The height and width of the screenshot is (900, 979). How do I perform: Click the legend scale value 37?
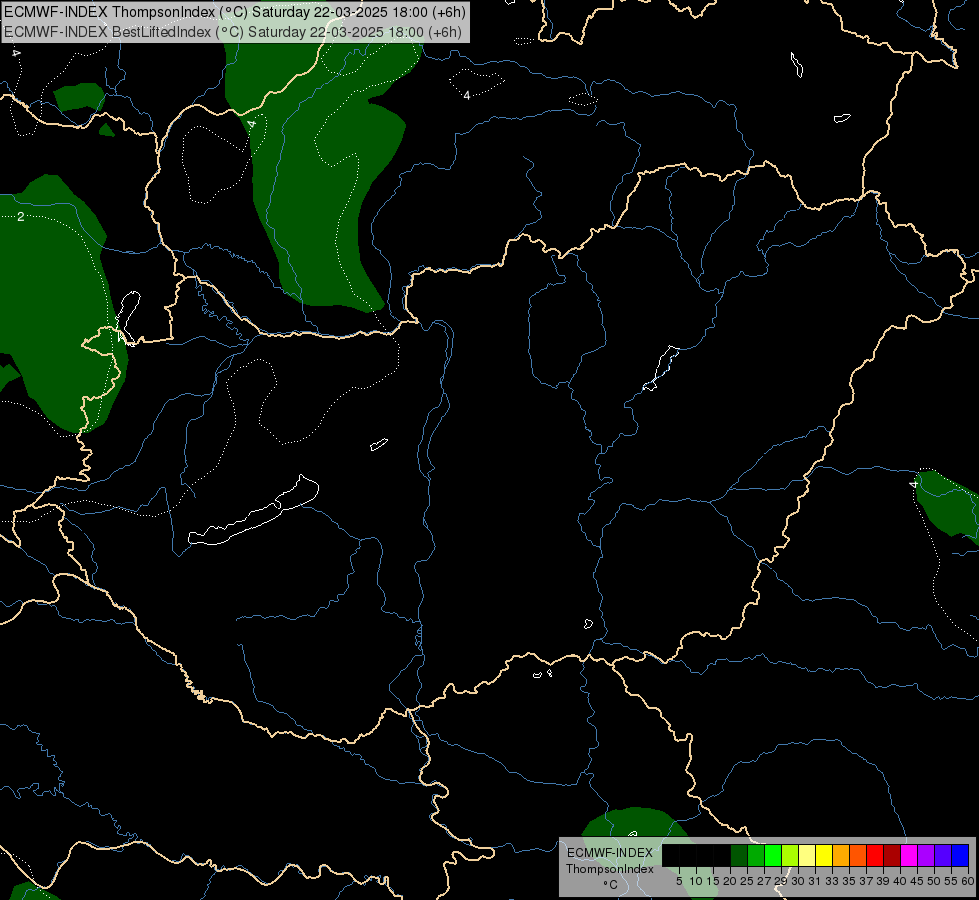tap(866, 881)
